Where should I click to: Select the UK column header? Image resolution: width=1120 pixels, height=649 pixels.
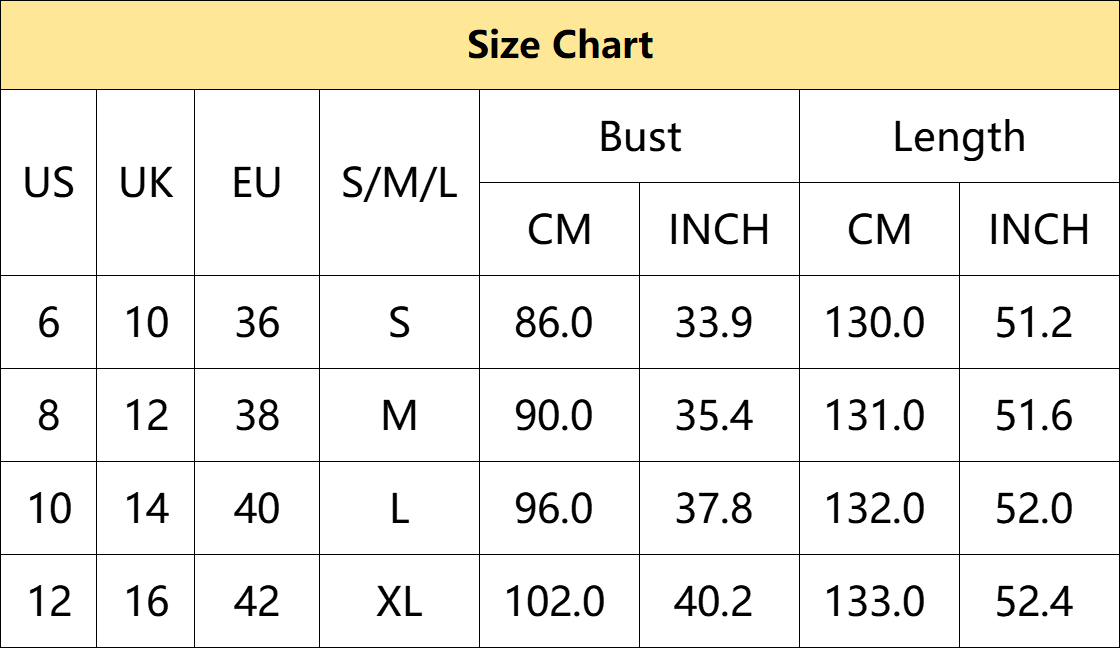146,183
